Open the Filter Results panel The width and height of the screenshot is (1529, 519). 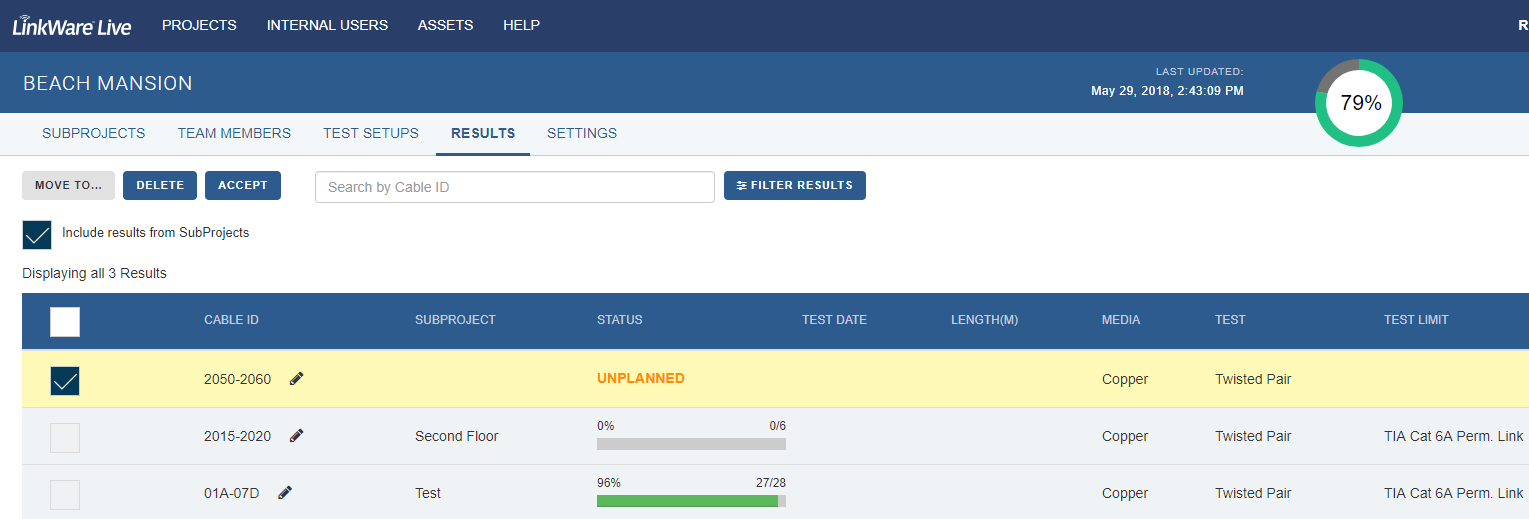[795, 185]
